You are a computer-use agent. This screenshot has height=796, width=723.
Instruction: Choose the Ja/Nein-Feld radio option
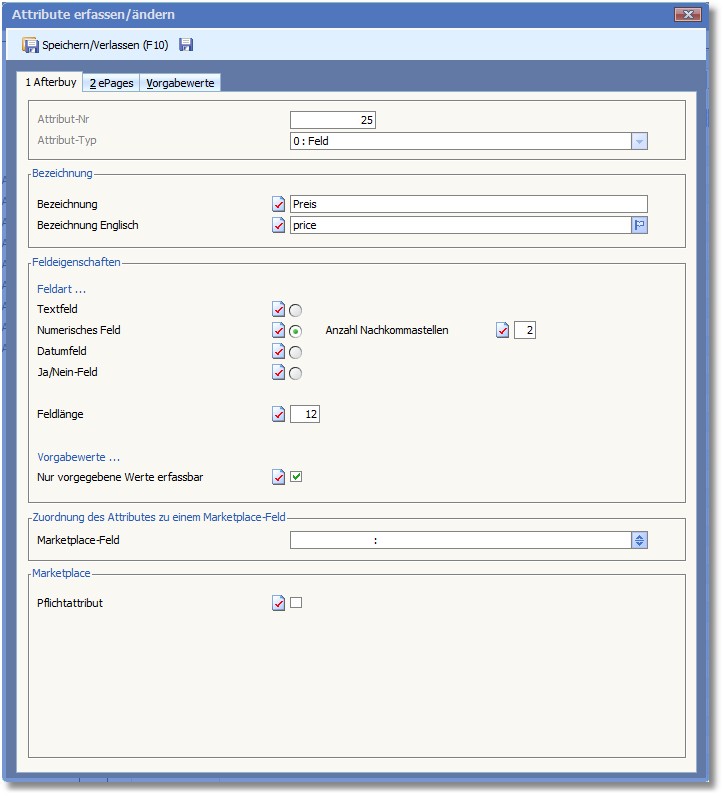coord(296,373)
